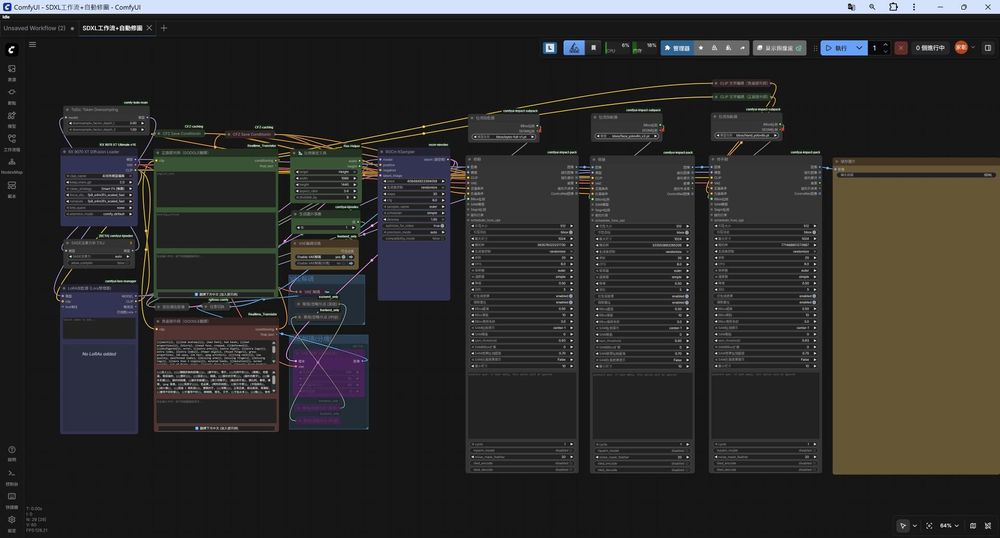
Task: Click the share arrow icon beside Manager
Action: (742, 48)
